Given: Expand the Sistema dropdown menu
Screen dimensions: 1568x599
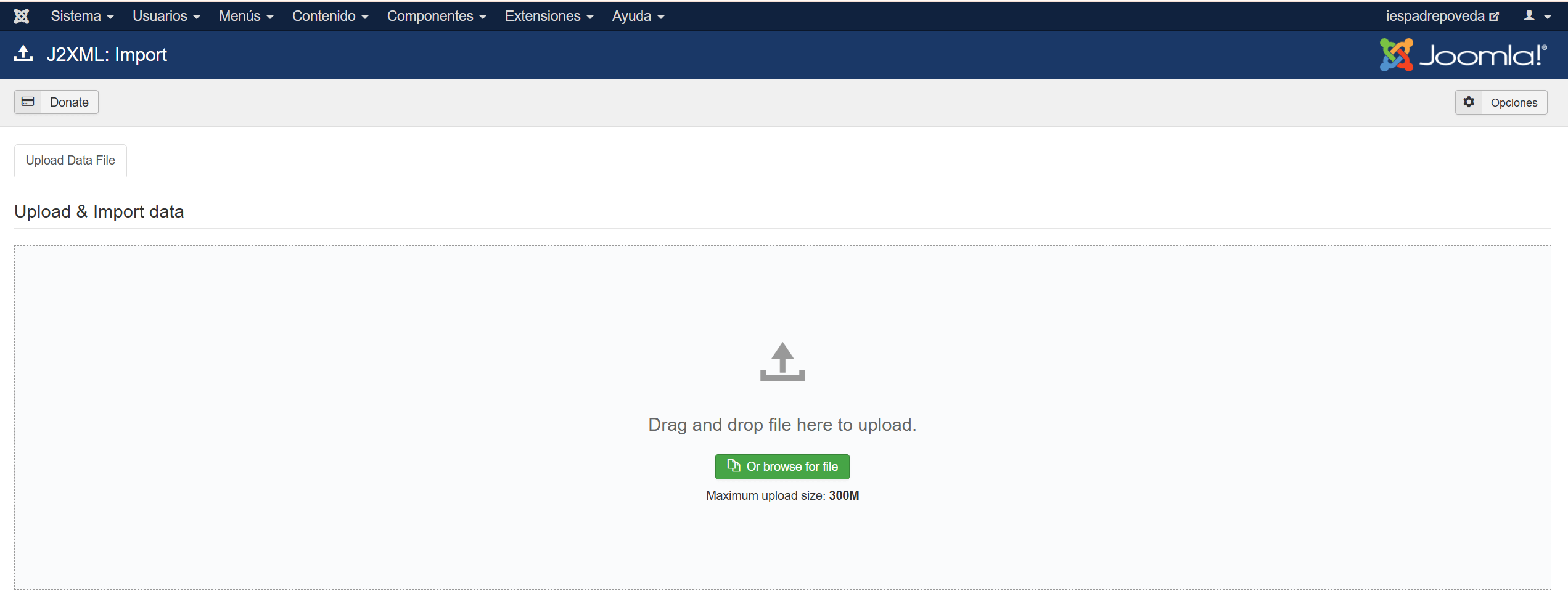Looking at the screenshot, I should coord(82,17).
